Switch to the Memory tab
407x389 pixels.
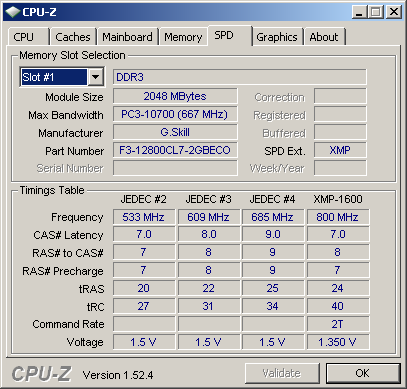click(183, 36)
